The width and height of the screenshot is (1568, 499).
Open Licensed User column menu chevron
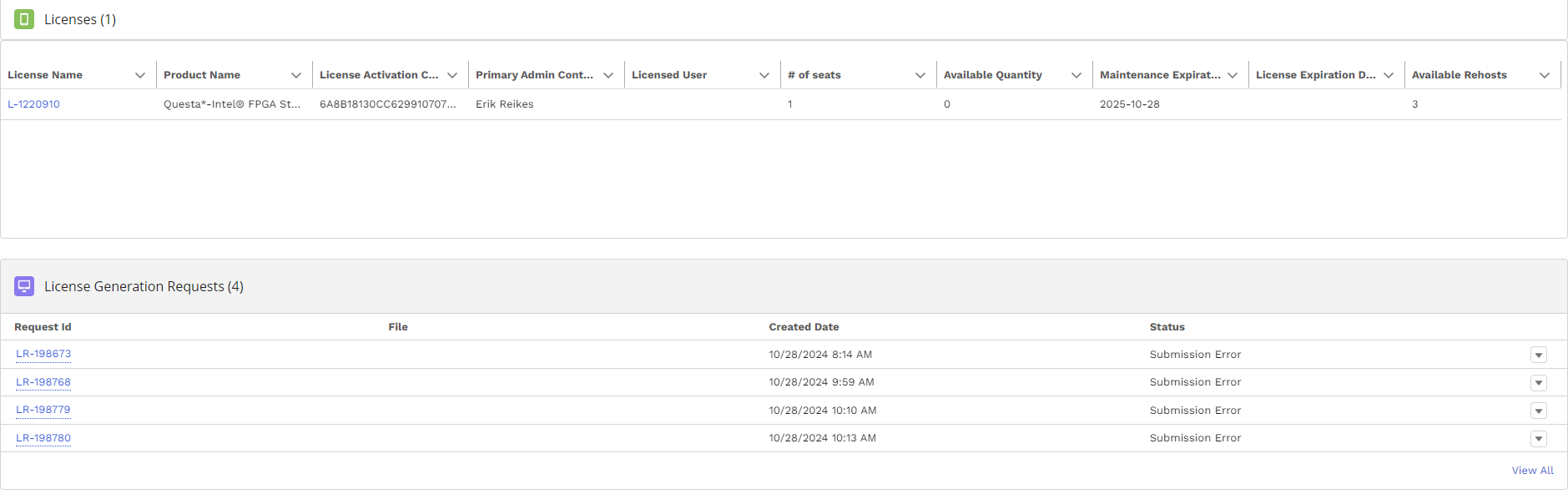tap(764, 75)
